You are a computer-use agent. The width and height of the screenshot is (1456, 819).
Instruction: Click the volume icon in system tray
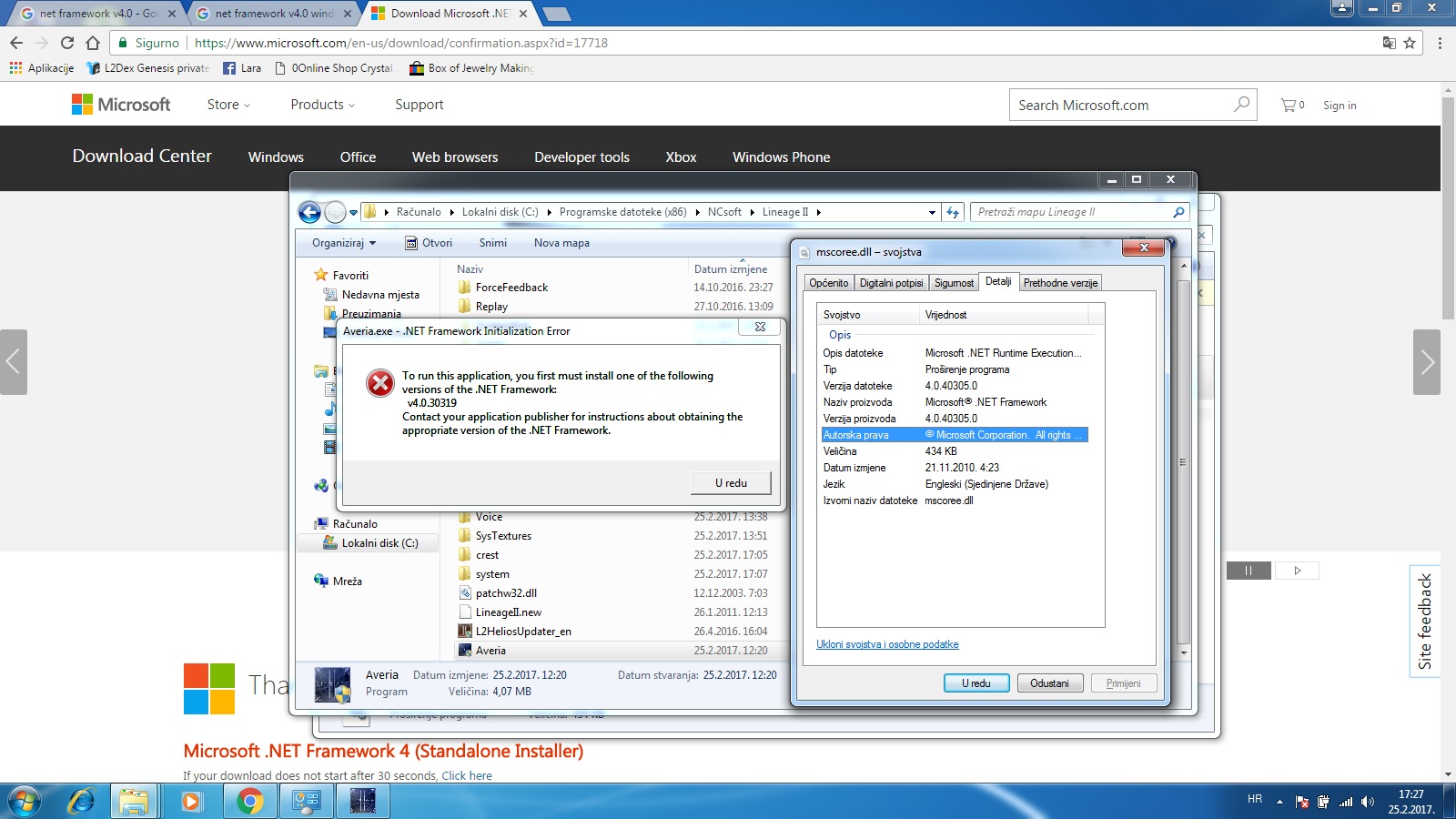pos(1367,802)
